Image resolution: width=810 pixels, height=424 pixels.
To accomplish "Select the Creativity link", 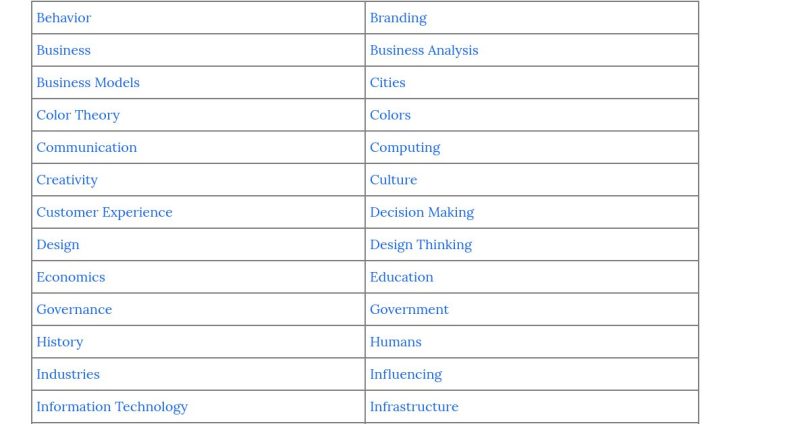I will pos(67,180).
